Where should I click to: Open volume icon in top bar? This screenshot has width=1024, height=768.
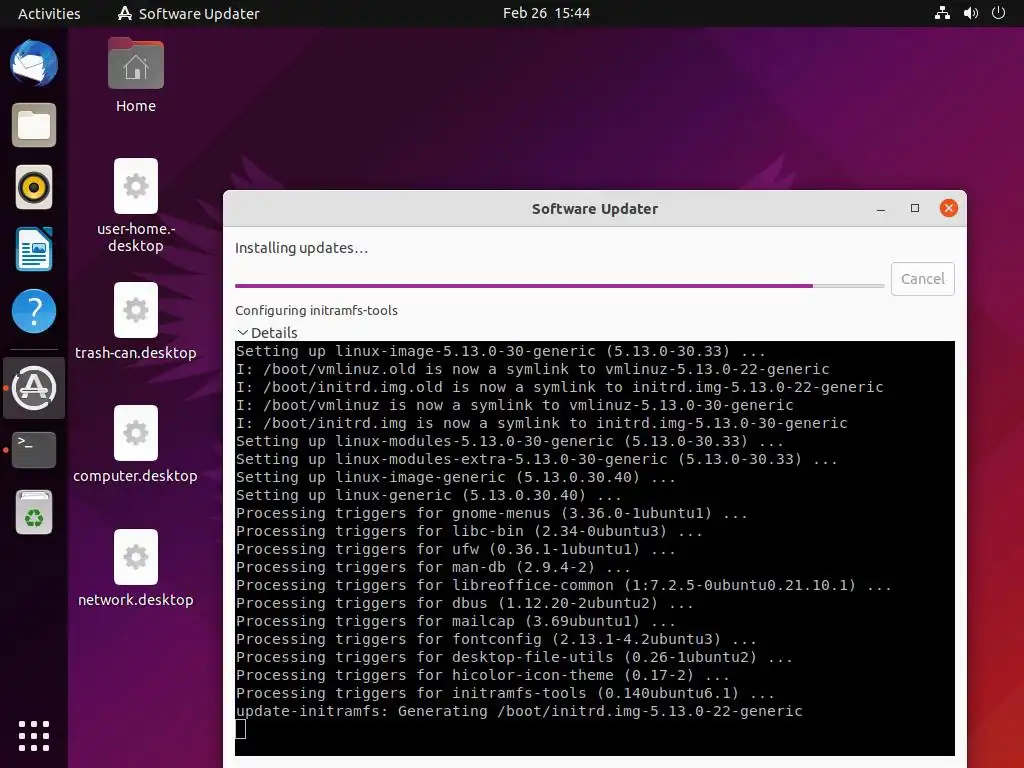(971, 13)
